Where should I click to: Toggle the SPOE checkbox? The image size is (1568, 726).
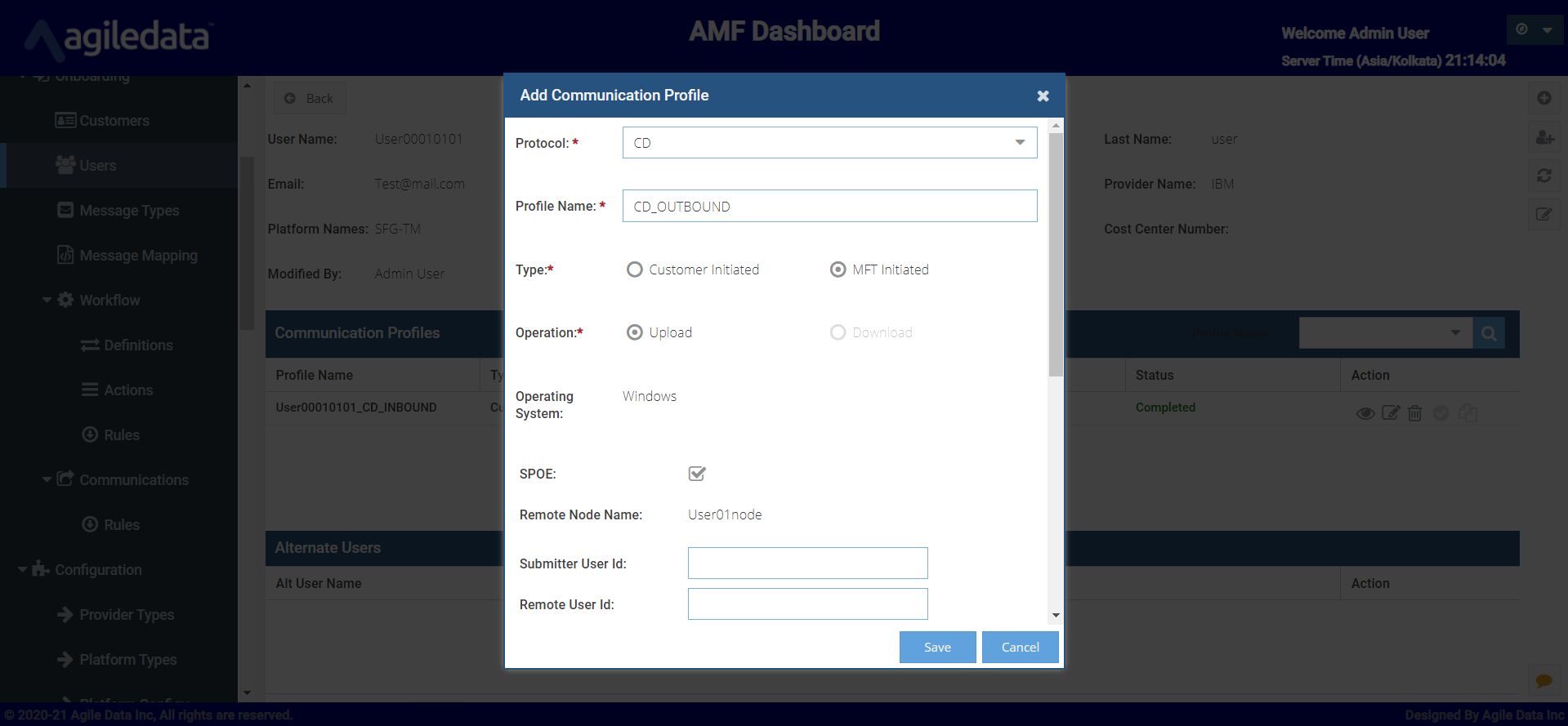point(697,474)
